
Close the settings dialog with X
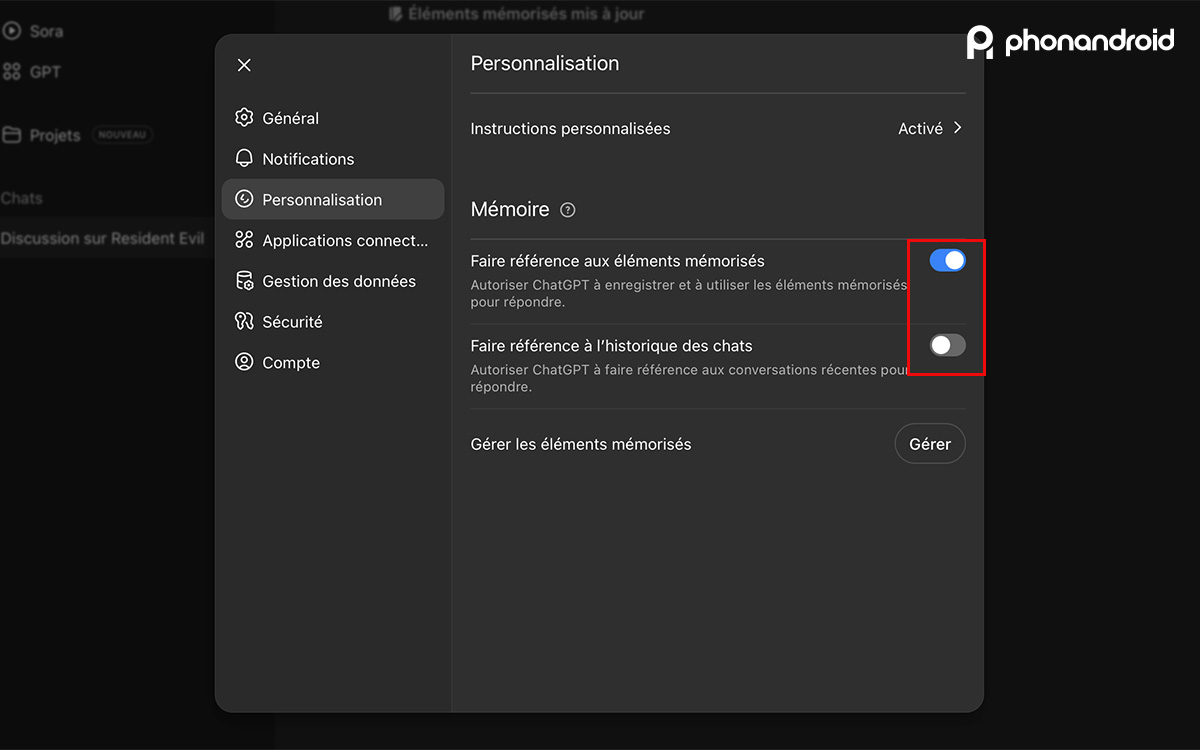[243, 64]
